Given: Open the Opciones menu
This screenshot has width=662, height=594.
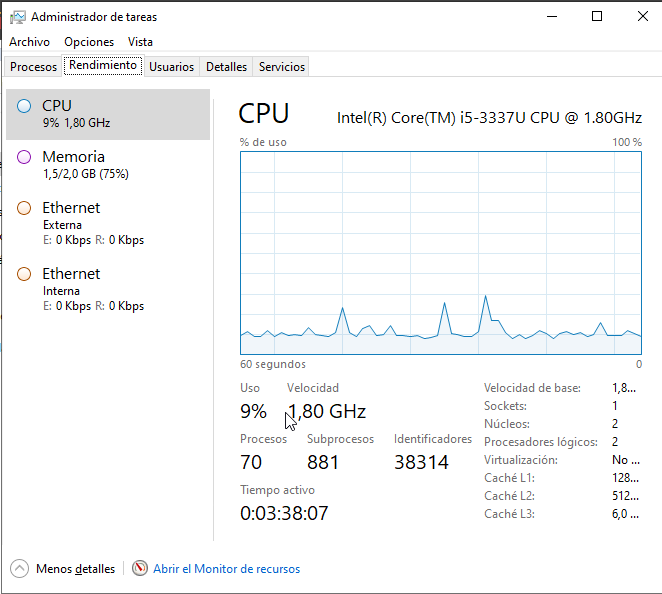Looking at the screenshot, I should 89,42.
